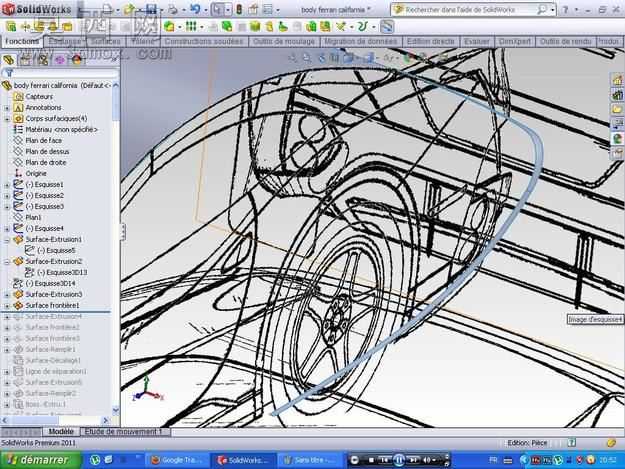Click the Reference Geometry icon in the Fonctions toolbar

pyautogui.click(x=340, y=27)
